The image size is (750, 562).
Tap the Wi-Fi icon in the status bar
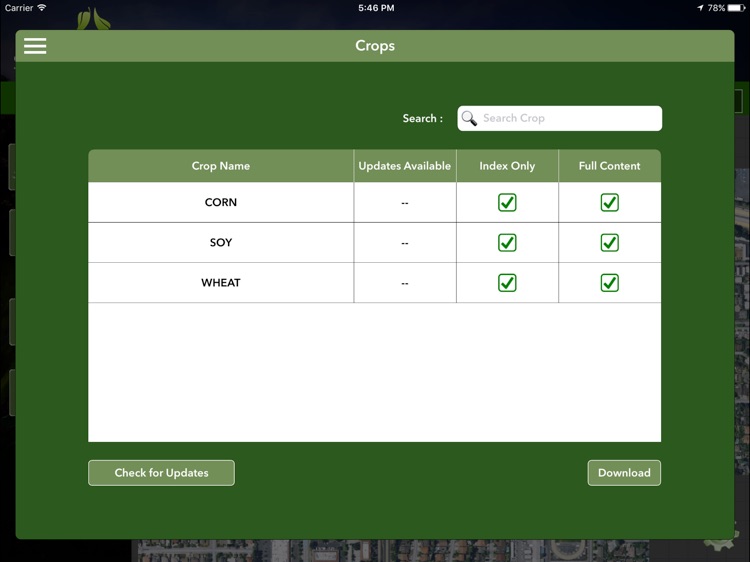point(42,7)
